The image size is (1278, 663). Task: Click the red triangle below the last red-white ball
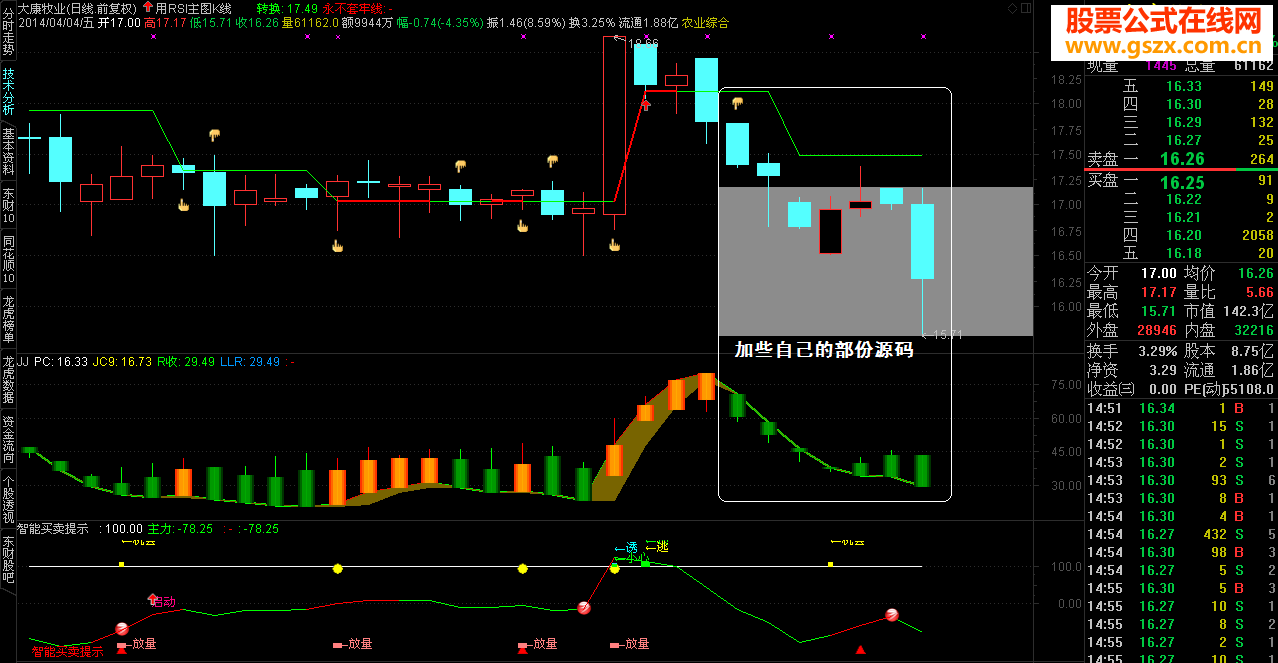pyautogui.click(x=860, y=649)
